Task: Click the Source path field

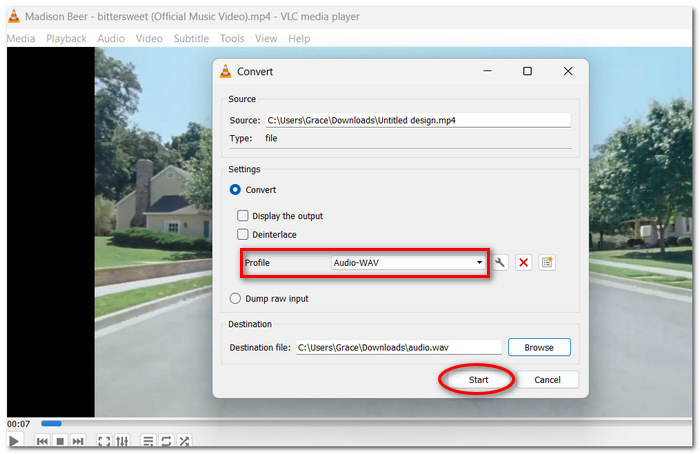Action: point(418,120)
